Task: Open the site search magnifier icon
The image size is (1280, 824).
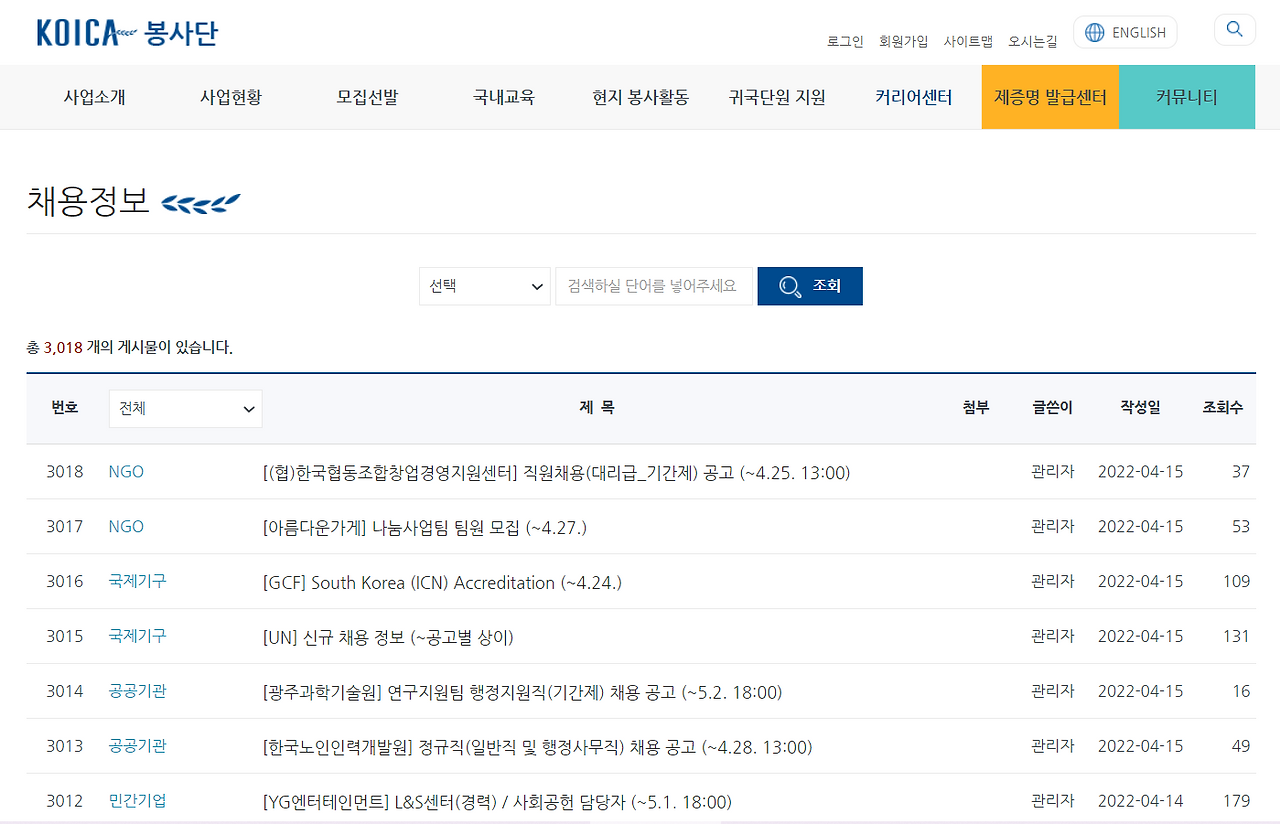Action: coord(1234,29)
